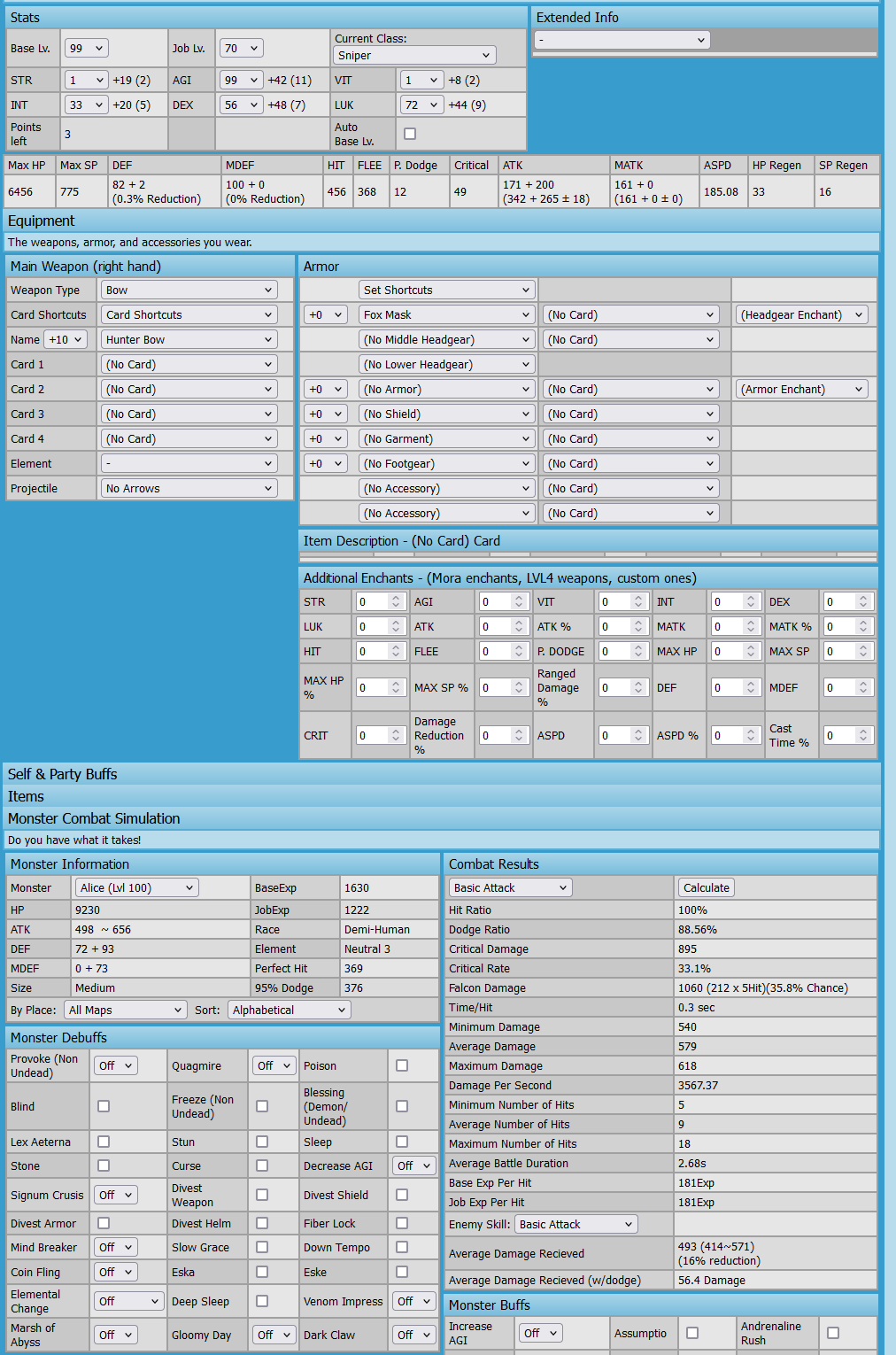Open the Projectile No Arrows dropdown
Screen dimensions: 896x1355
189,489
